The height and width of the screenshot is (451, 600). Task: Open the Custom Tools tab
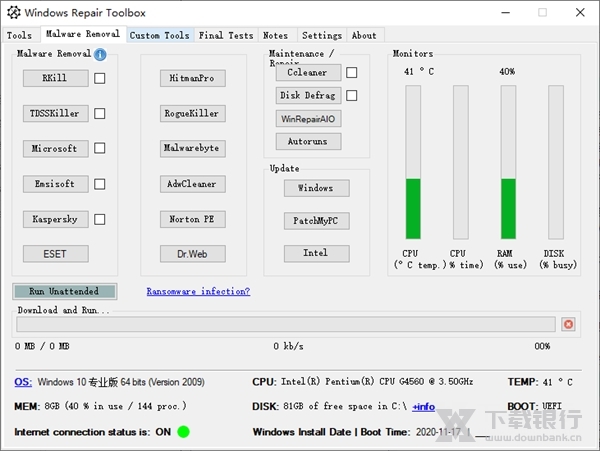point(160,35)
